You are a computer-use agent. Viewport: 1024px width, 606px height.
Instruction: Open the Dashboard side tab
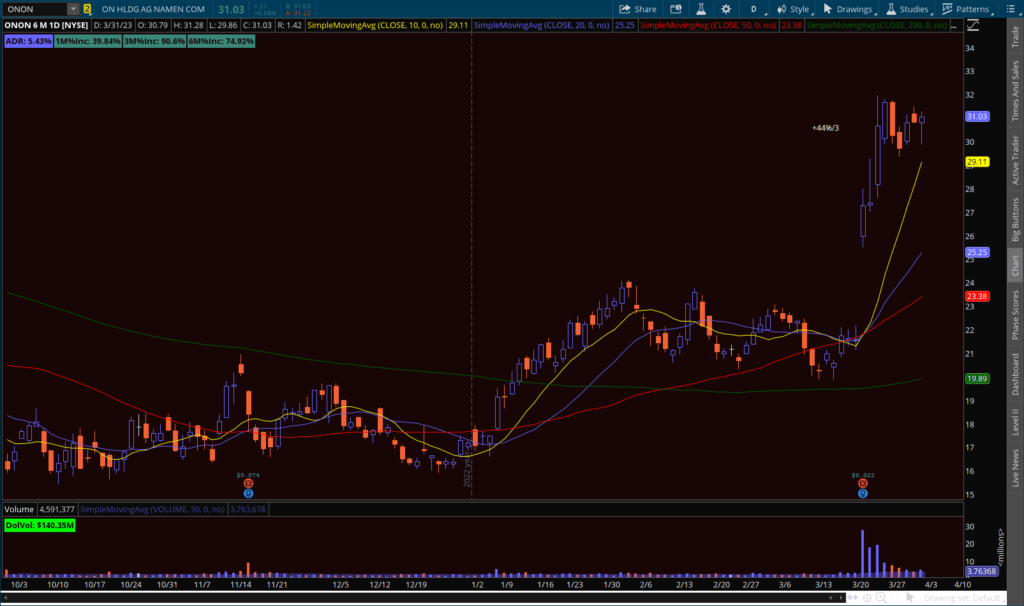point(1015,374)
